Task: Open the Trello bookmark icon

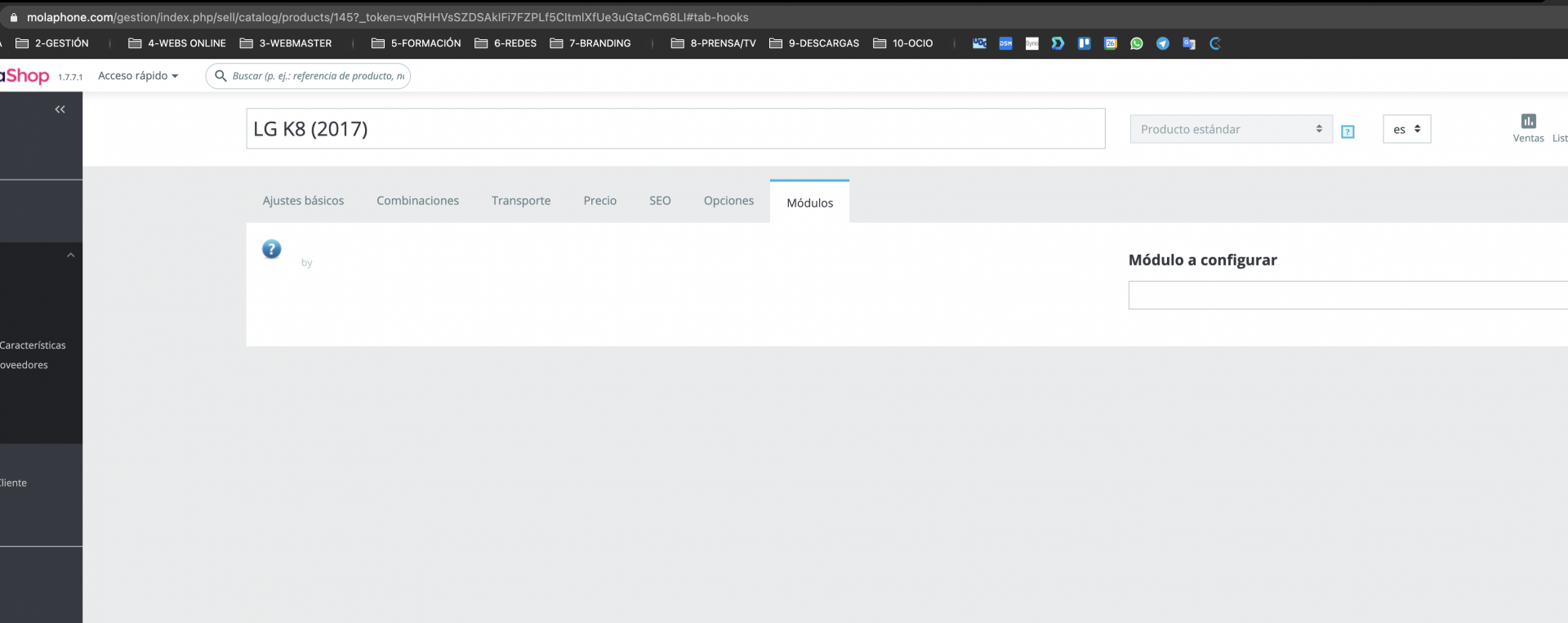Action: (x=1084, y=43)
